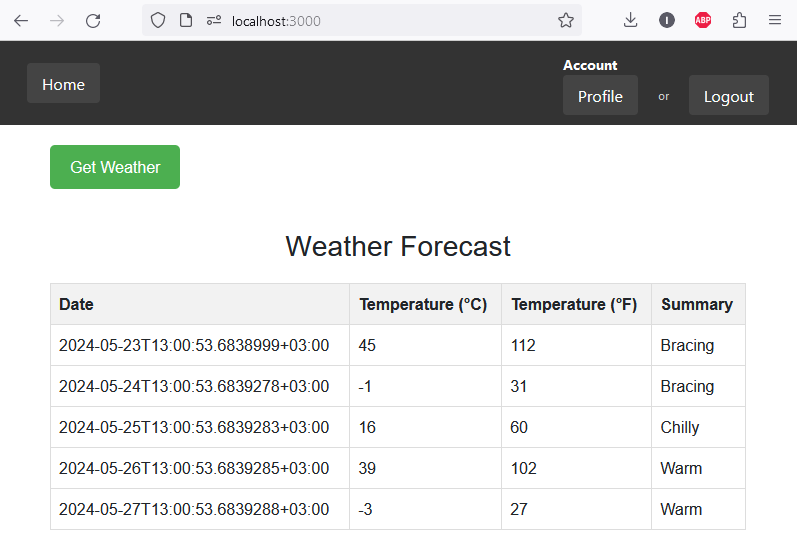
Task: Go to Home in navigation bar
Action: [x=63, y=84]
